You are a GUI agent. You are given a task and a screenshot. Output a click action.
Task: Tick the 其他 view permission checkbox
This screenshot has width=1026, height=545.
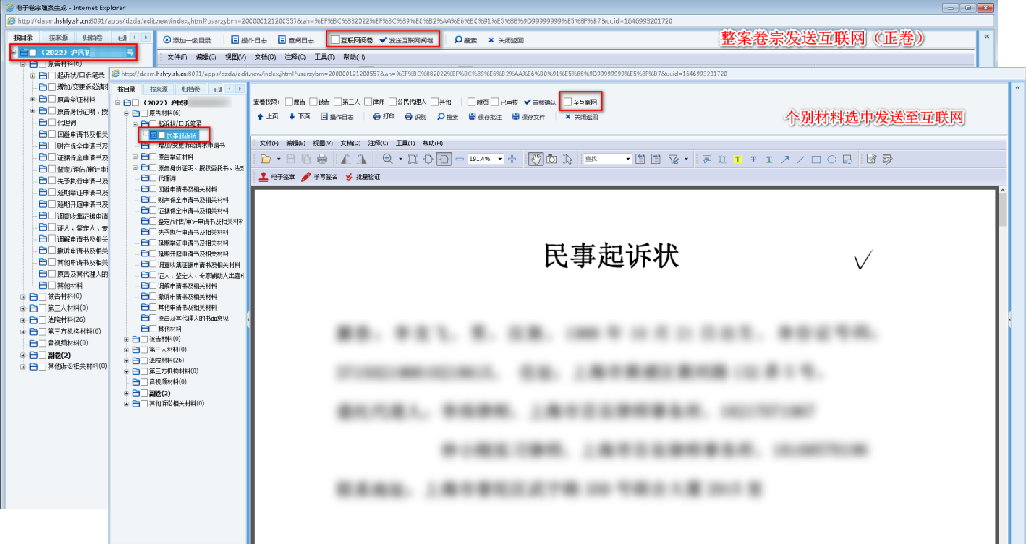(x=434, y=101)
